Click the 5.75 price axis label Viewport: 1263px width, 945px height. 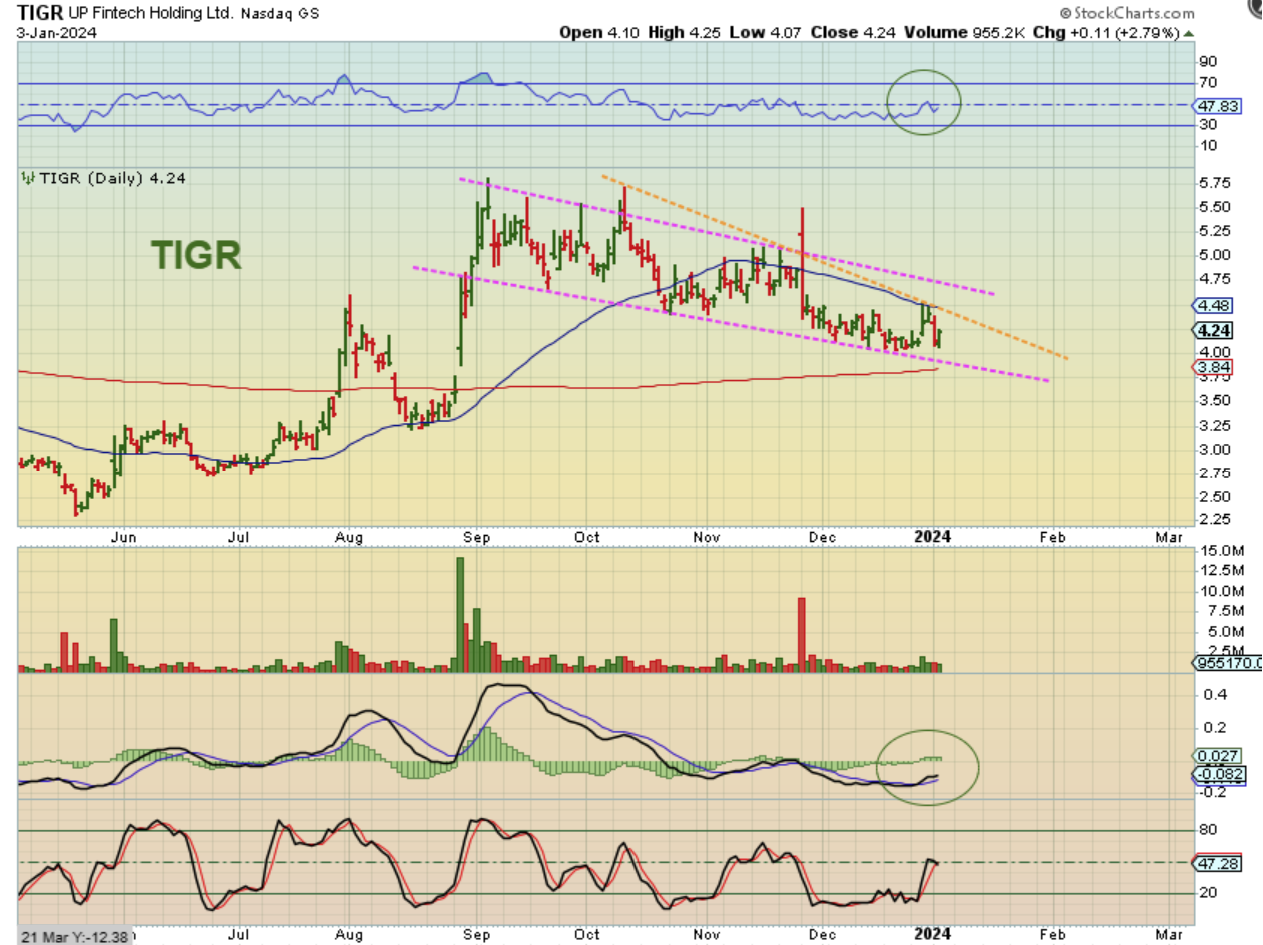click(1214, 183)
